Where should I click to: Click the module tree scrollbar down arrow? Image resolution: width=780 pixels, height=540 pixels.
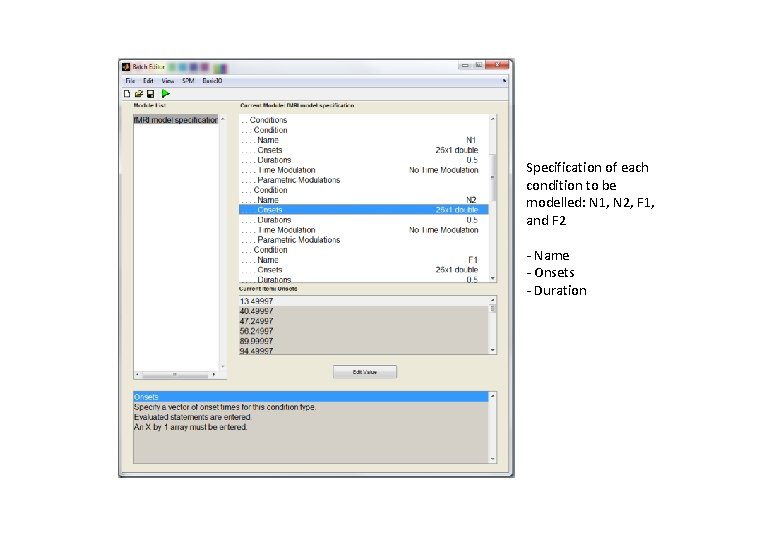pos(492,278)
